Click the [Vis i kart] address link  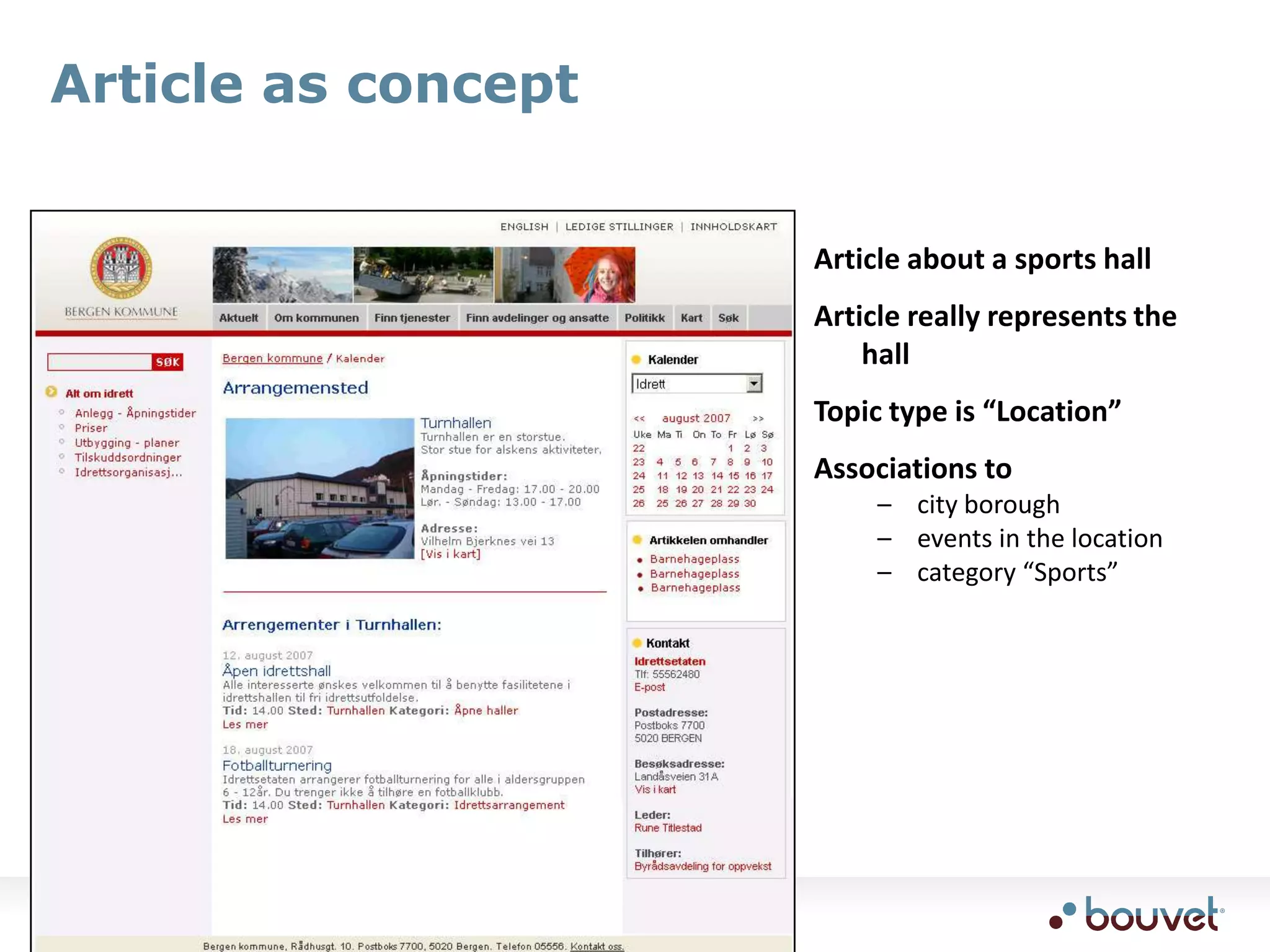click(x=450, y=554)
